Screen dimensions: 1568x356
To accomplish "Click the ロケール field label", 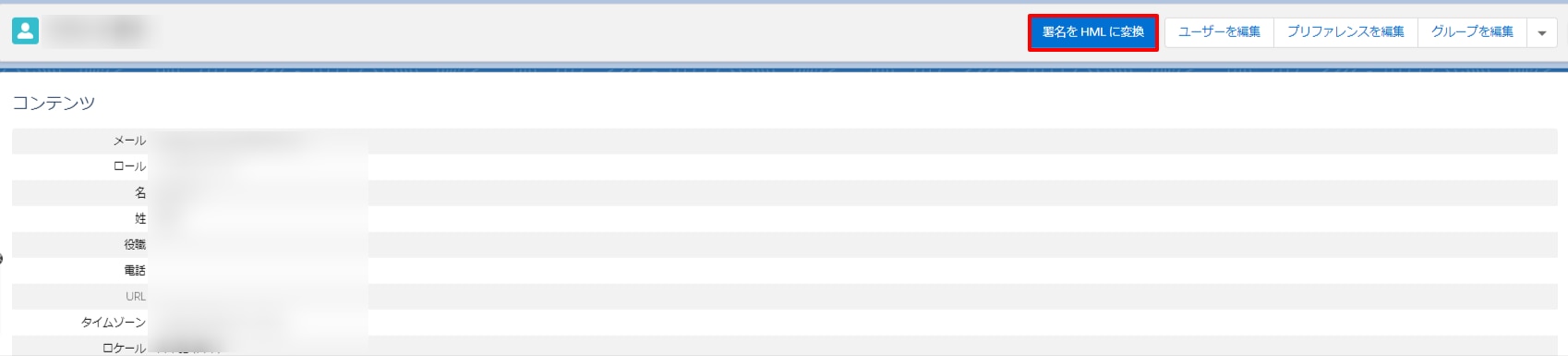I will pyautogui.click(x=124, y=348).
